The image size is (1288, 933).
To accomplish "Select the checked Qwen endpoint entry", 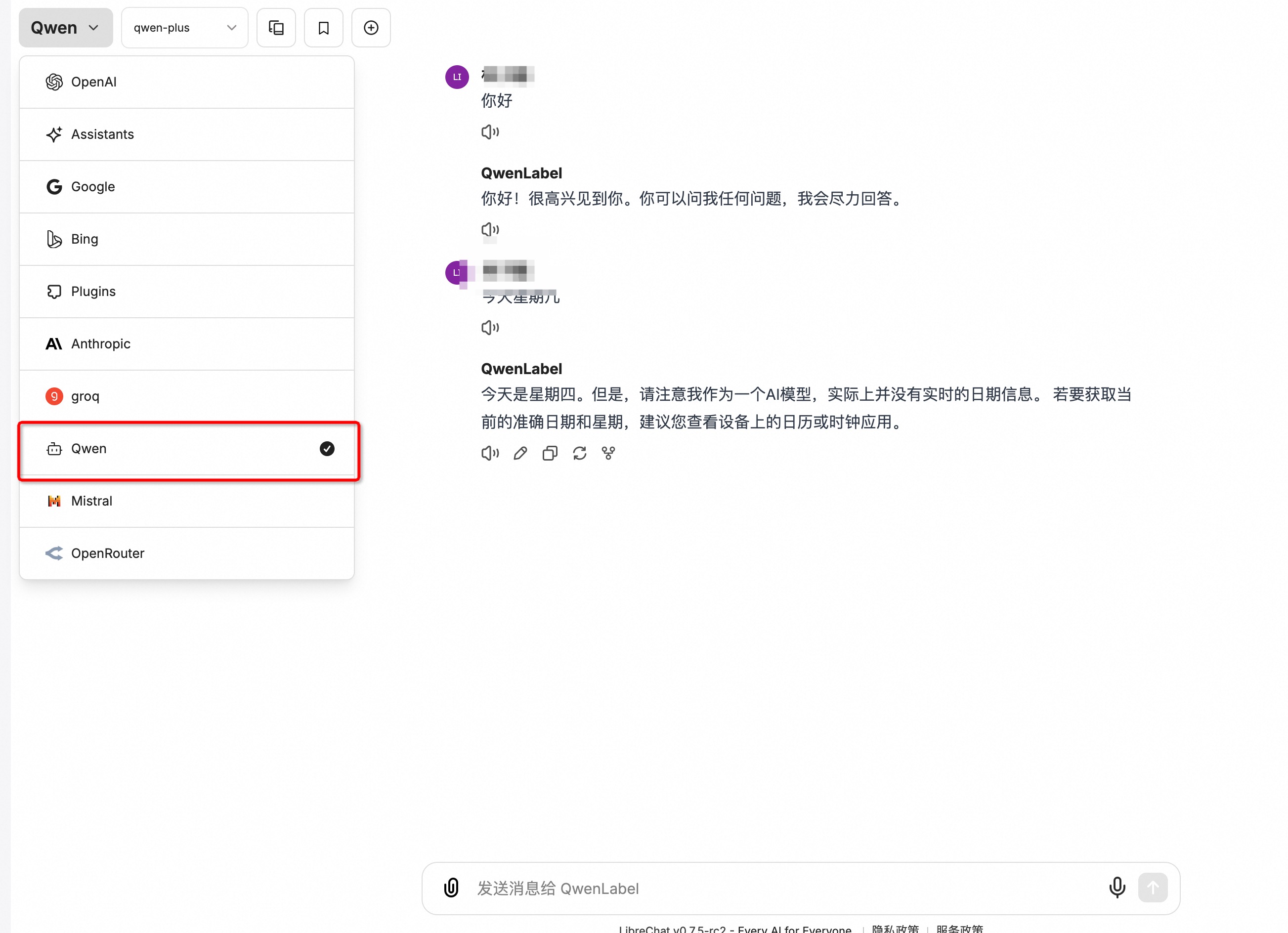I will pos(187,449).
